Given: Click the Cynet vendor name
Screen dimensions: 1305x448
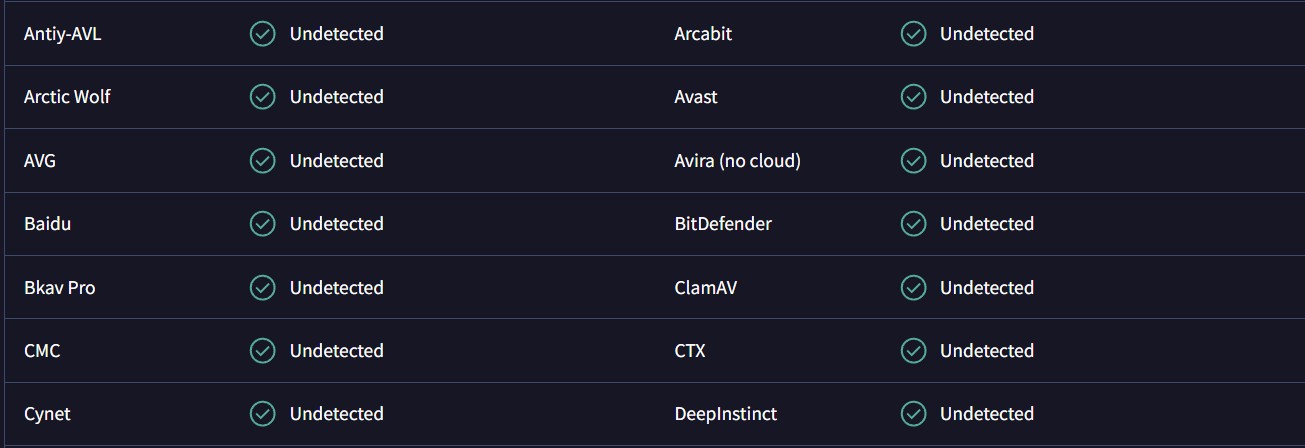Looking at the screenshot, I should pos(47,414).
